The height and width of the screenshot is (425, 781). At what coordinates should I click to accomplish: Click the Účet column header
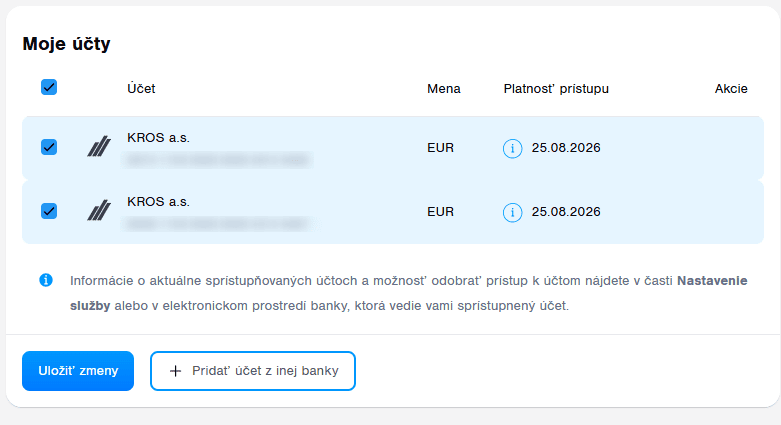click(141, 89)
